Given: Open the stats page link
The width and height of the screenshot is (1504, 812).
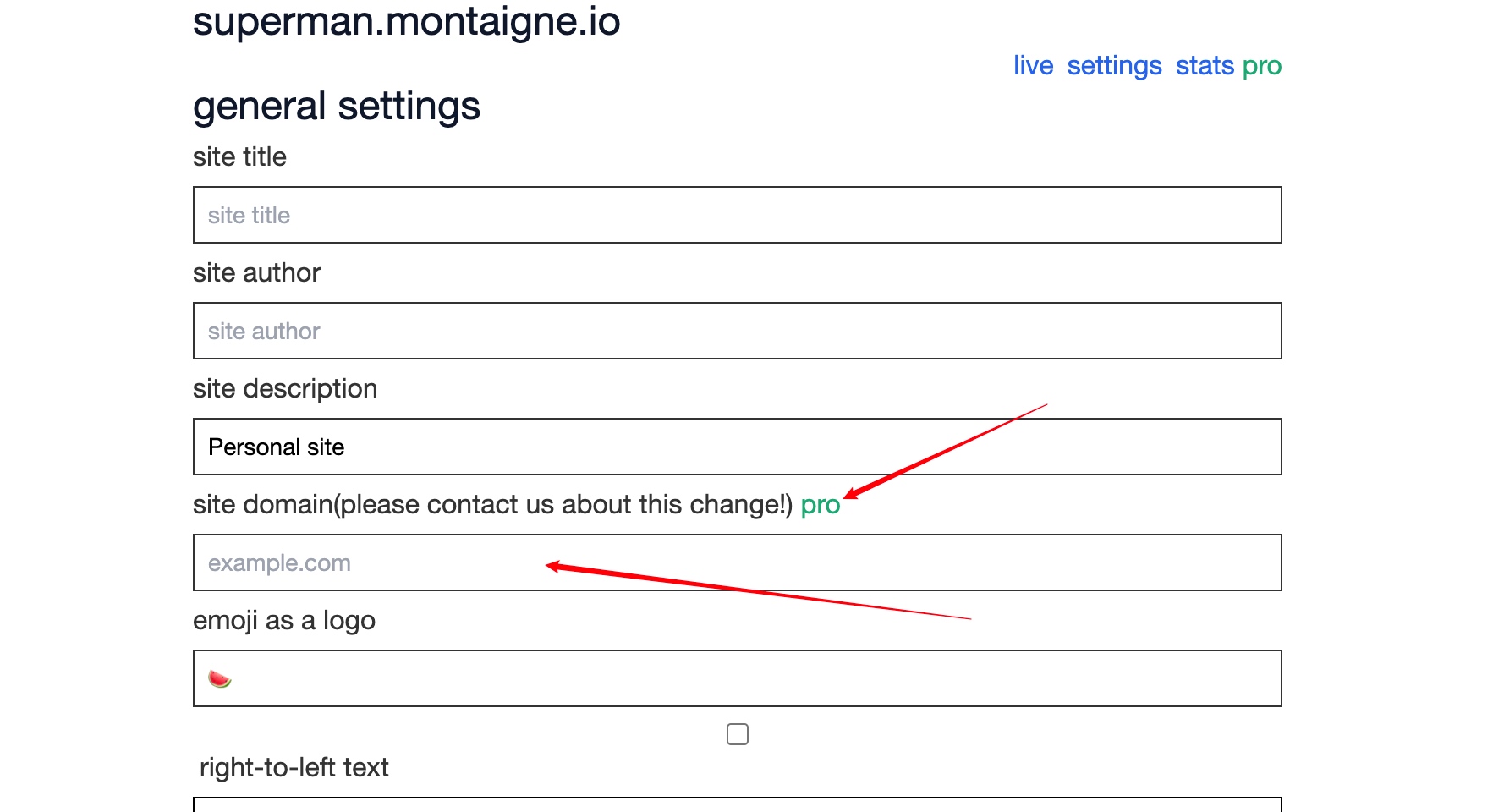Looking at the screenshot, I should (x=1205, y=65).
